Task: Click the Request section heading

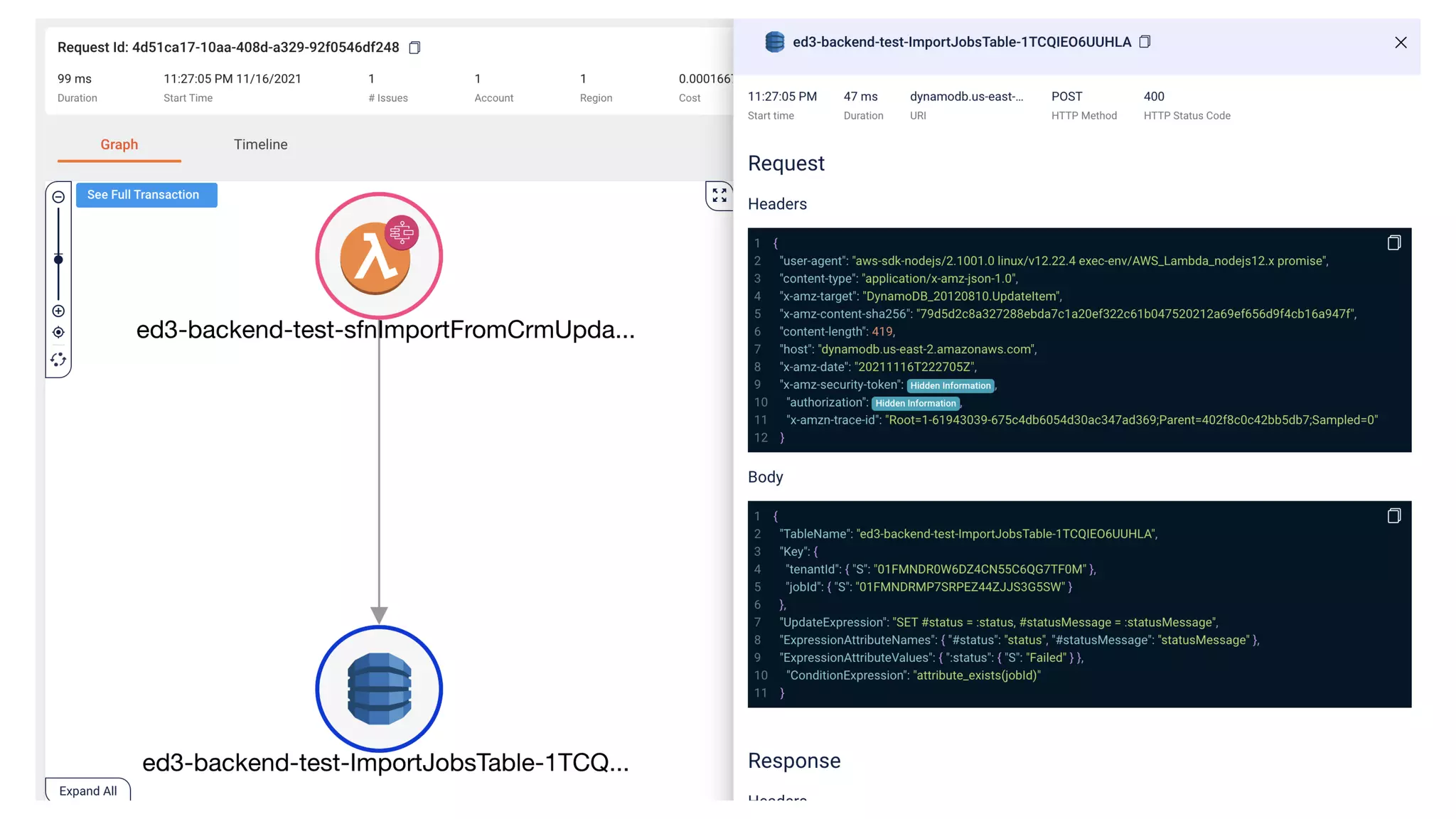Action: (x=786, y=164)
